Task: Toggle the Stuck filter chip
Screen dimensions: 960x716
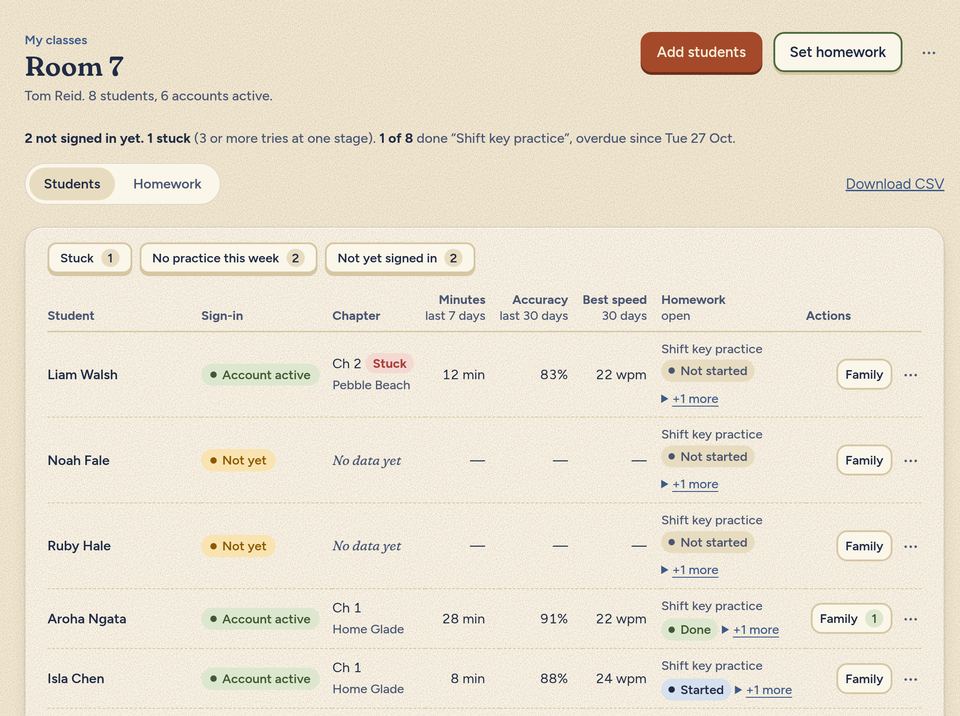Action: pos(89,258)
